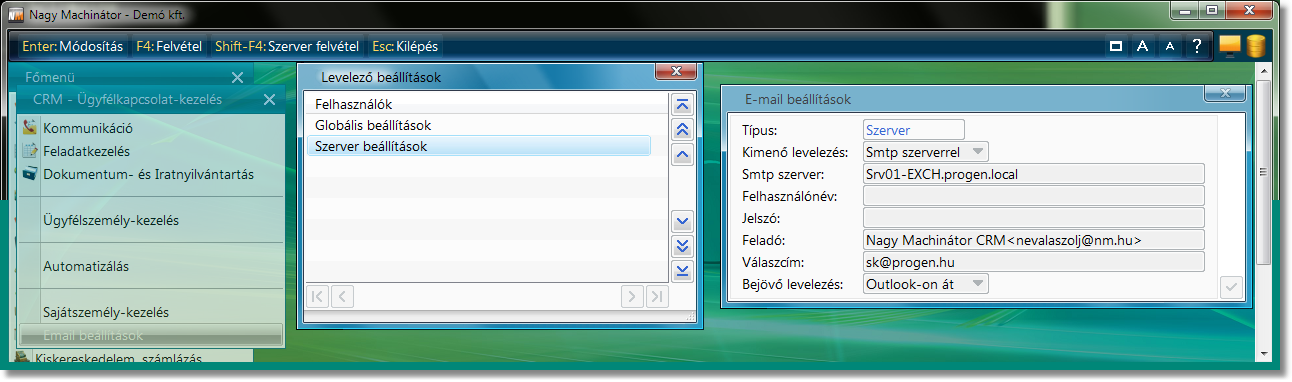This screenshot has height=382, width=1292.
Task: Click the application icon in title bar
Action: [16, 15]
